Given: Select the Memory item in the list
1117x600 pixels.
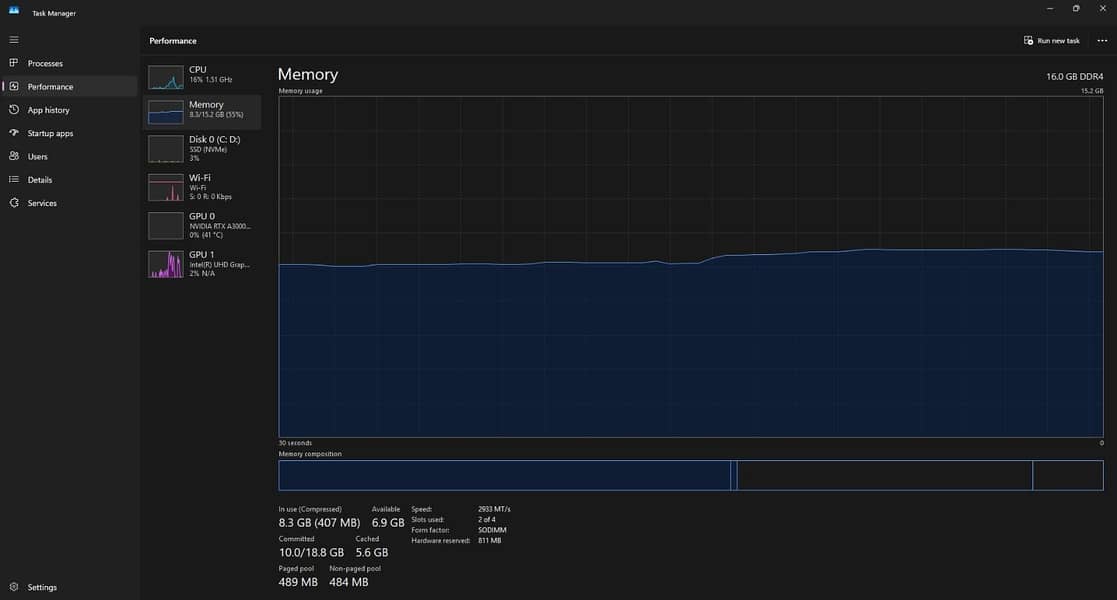Looking at the screenshot, I should pos(202,112).
